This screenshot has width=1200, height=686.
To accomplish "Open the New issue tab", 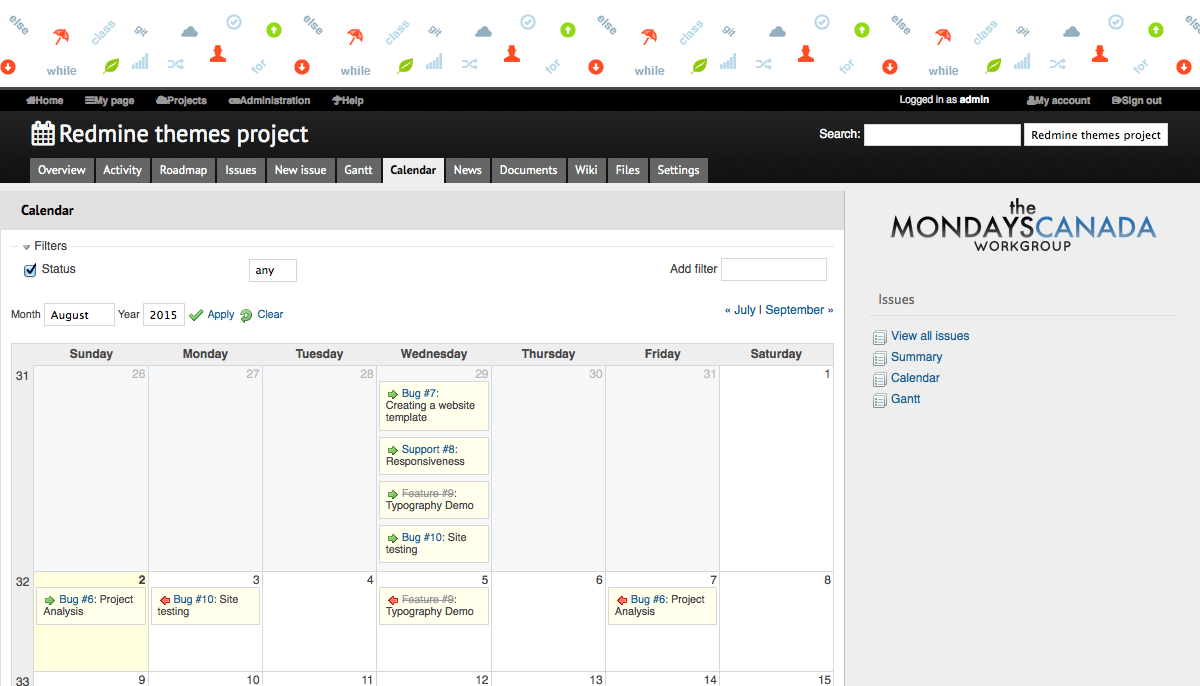I will [301, 170].
